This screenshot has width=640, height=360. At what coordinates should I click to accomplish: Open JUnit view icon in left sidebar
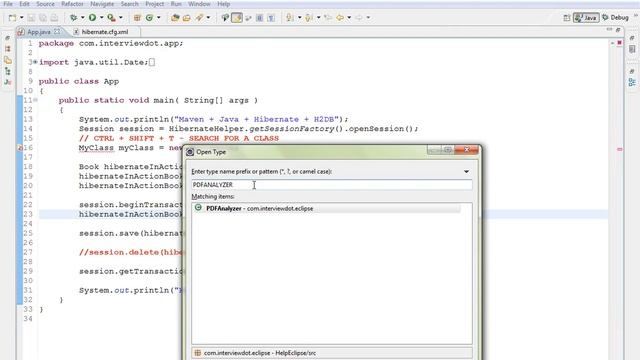click(x=8, y=82)
